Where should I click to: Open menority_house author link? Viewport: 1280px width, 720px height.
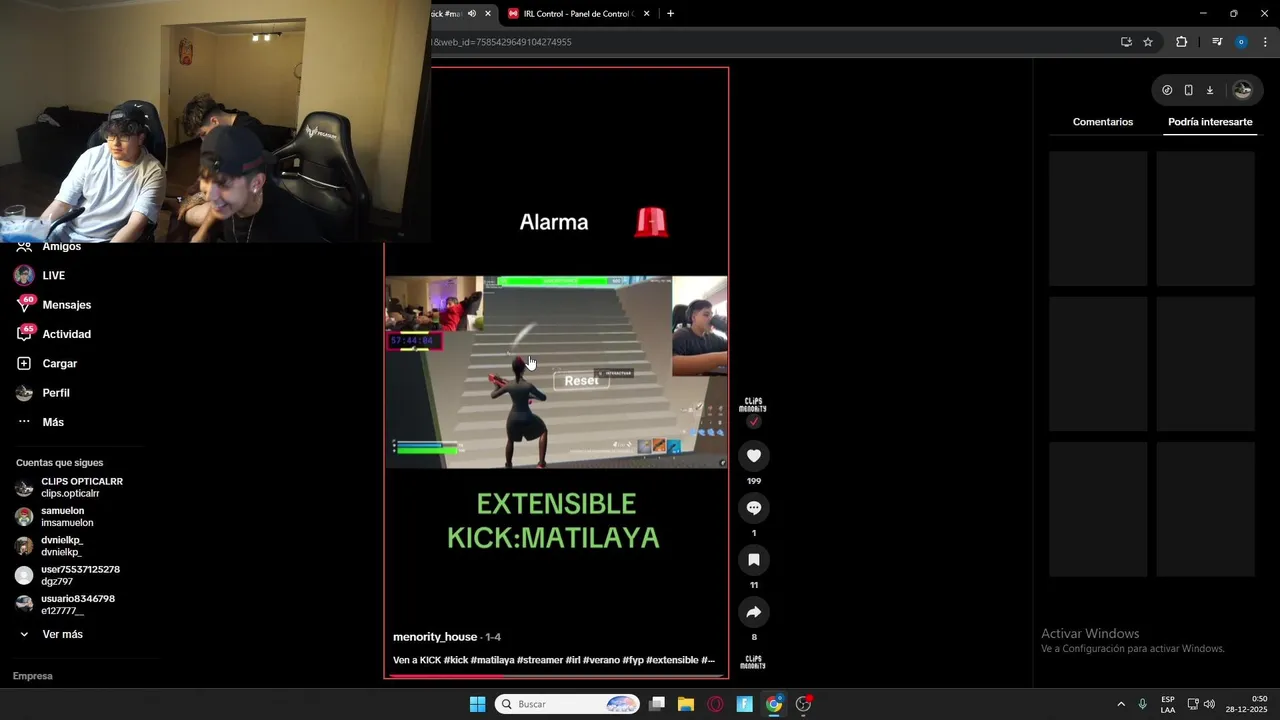pos(435,637)
